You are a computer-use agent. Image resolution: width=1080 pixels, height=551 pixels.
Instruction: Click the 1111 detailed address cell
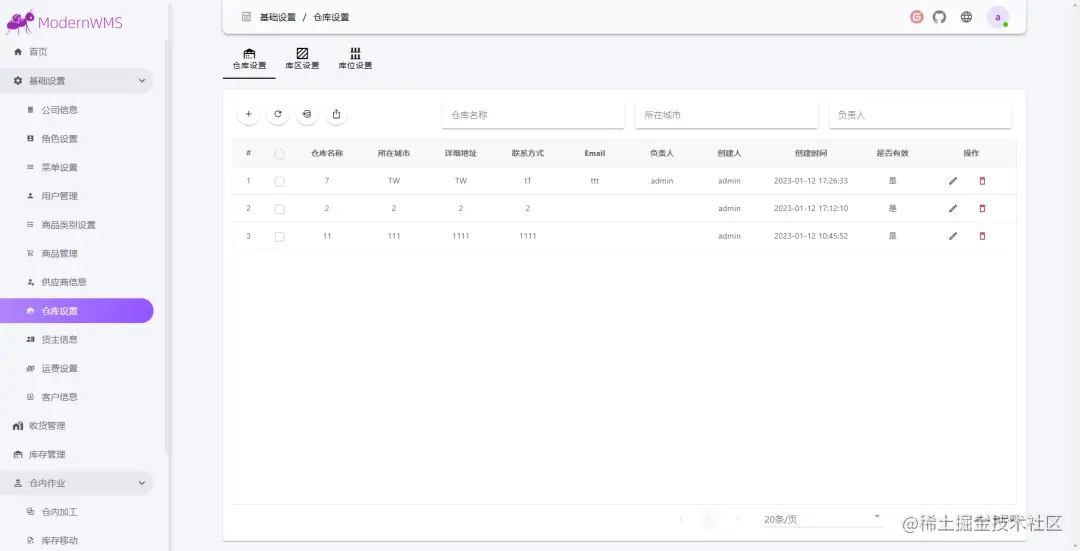461,236
